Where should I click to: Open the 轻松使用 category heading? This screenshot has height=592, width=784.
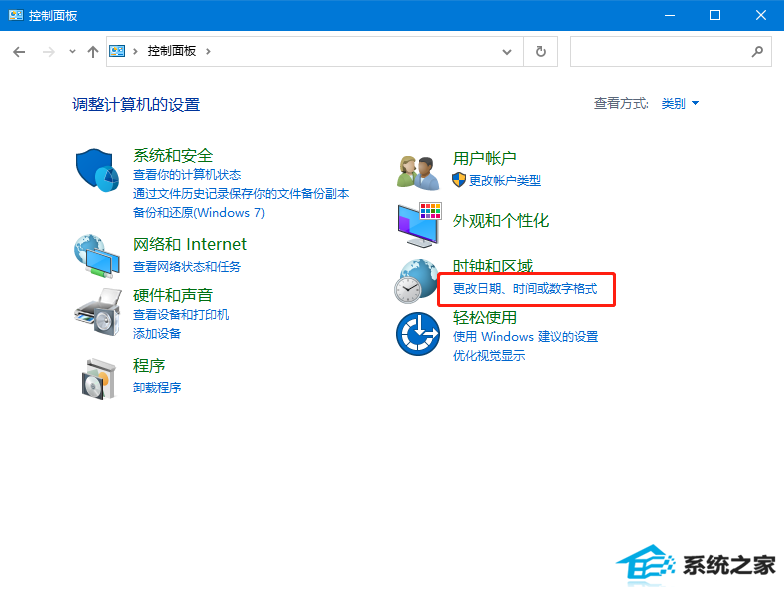point(484,318)
